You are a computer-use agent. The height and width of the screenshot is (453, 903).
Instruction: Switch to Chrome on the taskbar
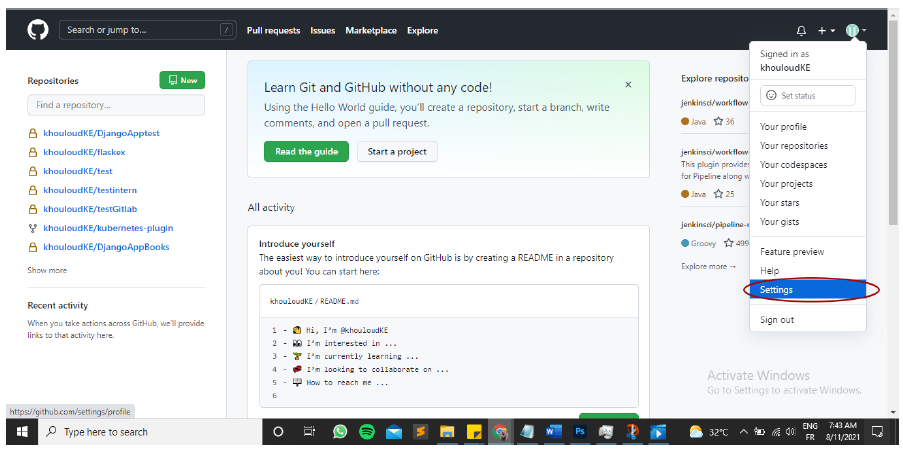[x=500, y=432]
